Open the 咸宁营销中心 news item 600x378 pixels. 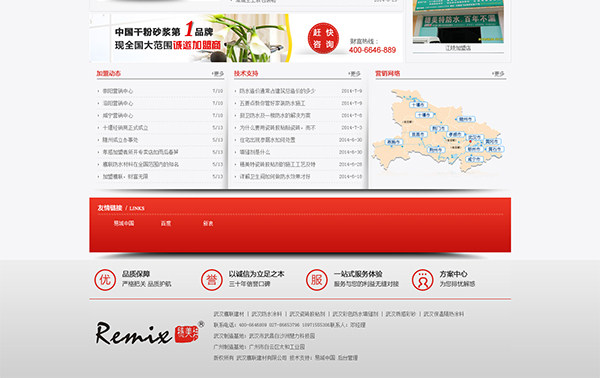point(118,115)
